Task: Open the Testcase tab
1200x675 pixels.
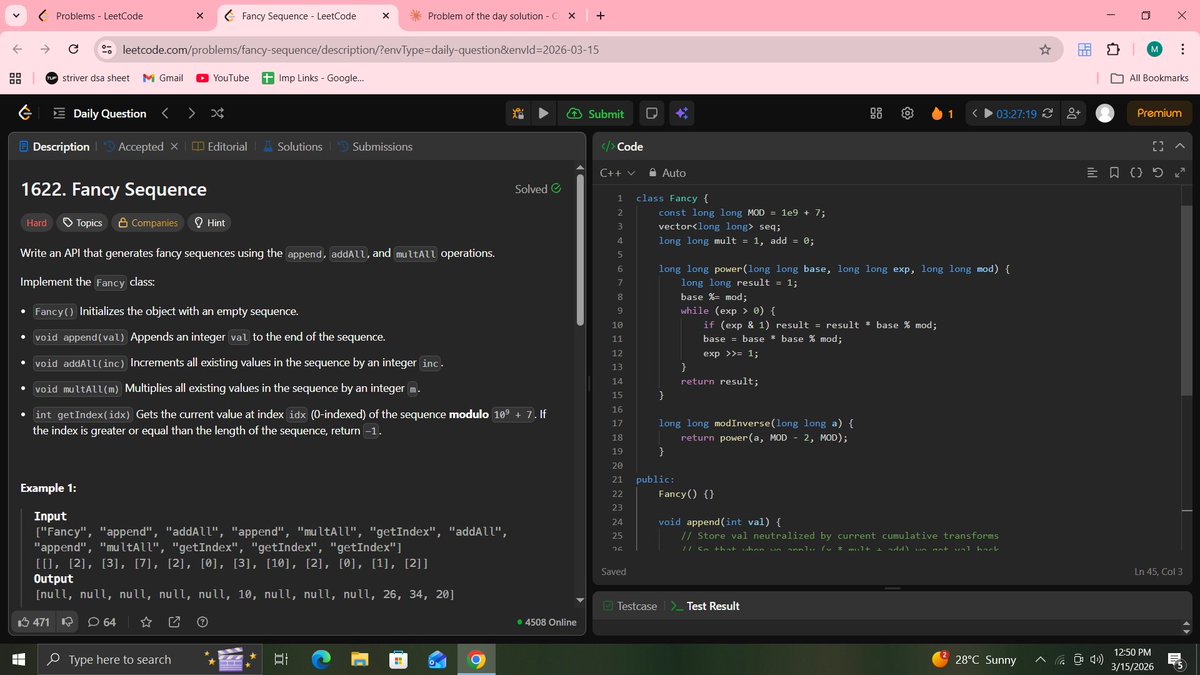Action: tap(629, 606)
